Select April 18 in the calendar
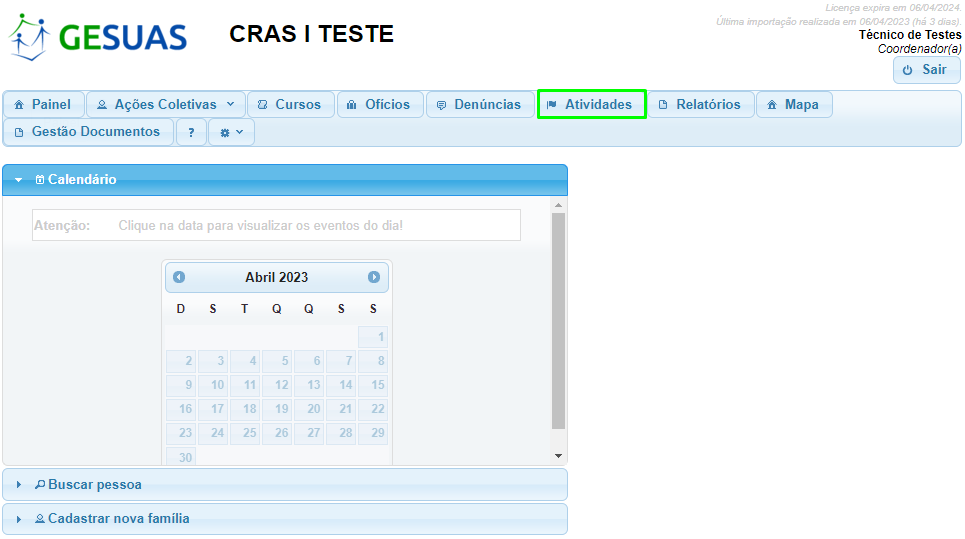The image size is (965, 539). [x=245, y=409]
